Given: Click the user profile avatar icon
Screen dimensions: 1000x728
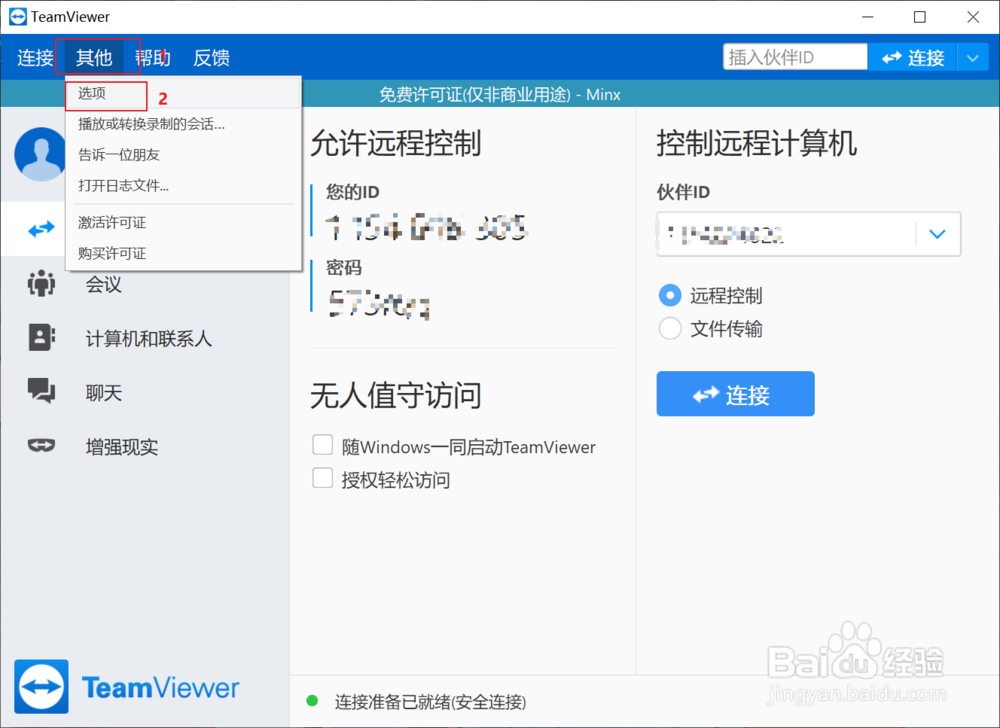Looking at the screenshot, I should (x=40, y=154).
